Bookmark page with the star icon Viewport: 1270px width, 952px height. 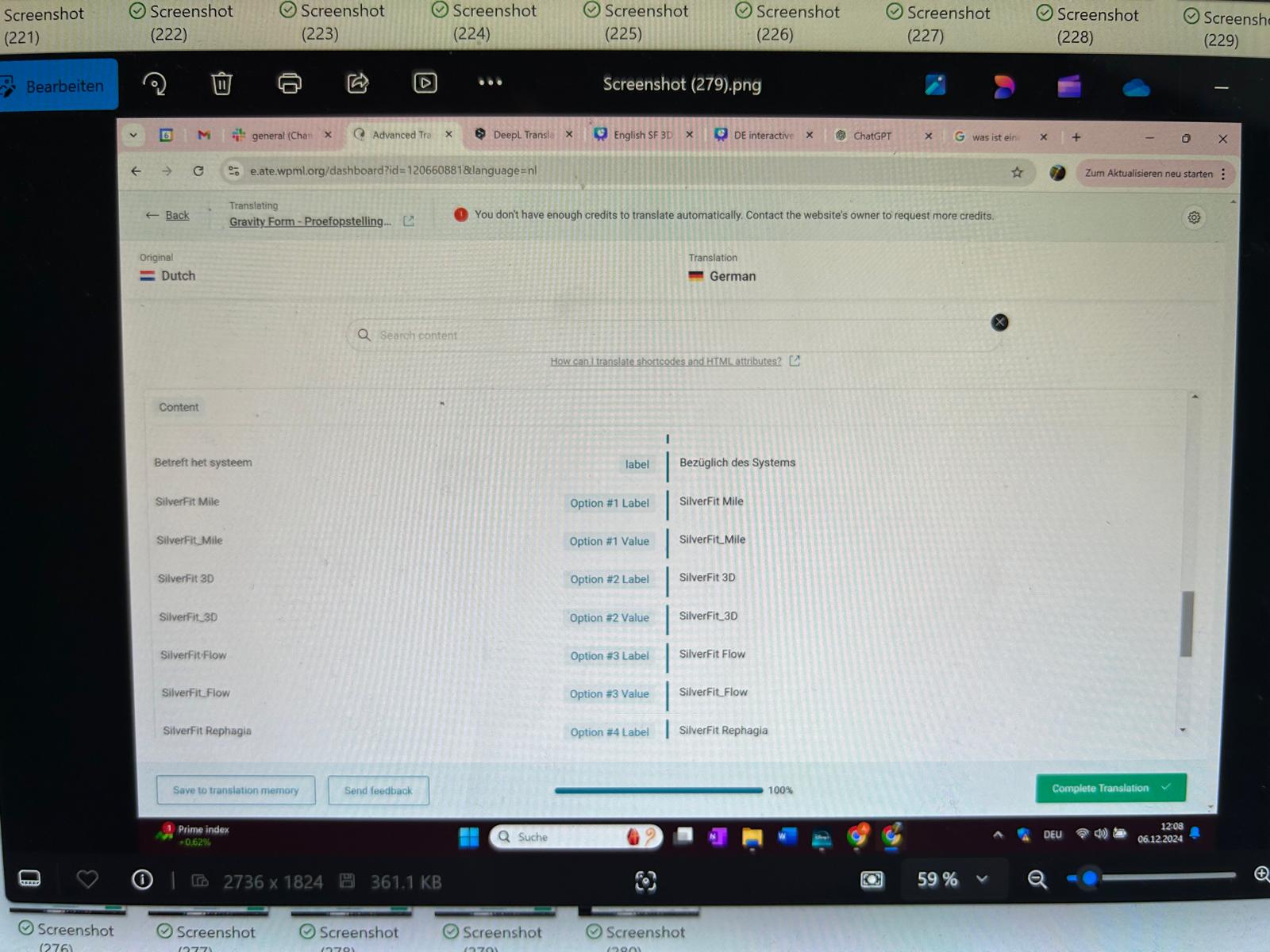[x=1017, y=172]
